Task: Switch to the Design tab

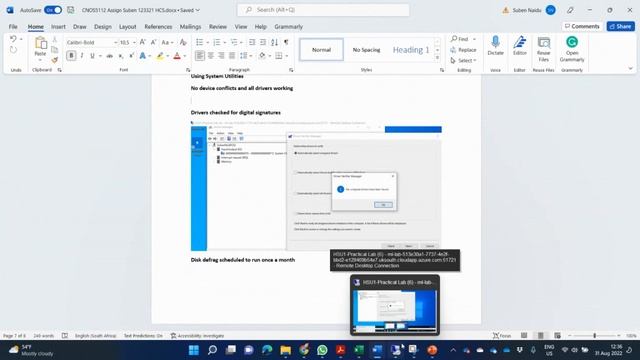Action: click(102, 27)
